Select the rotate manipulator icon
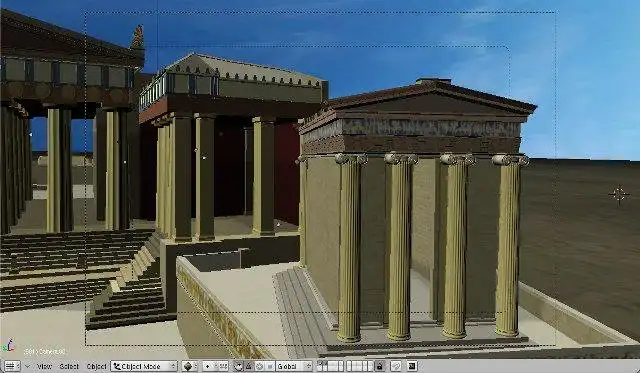640x373 pixels. (260, 366)
